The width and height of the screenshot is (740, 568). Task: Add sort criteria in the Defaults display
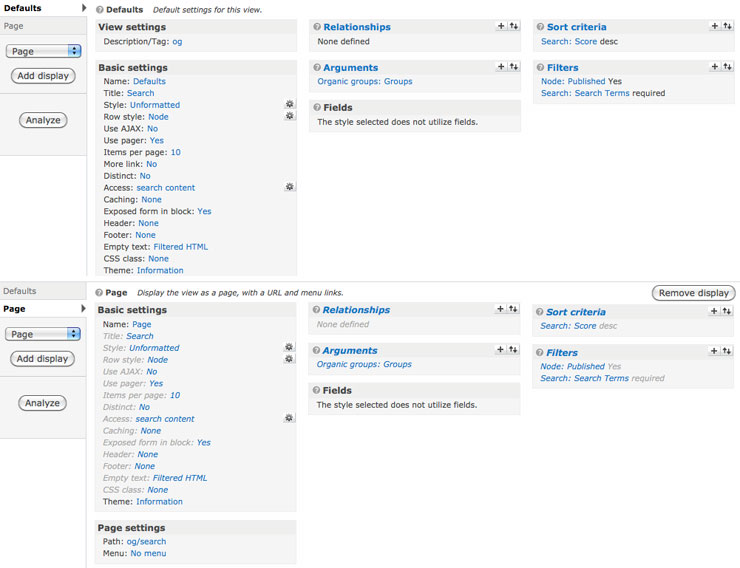click(x=715, y=26)
